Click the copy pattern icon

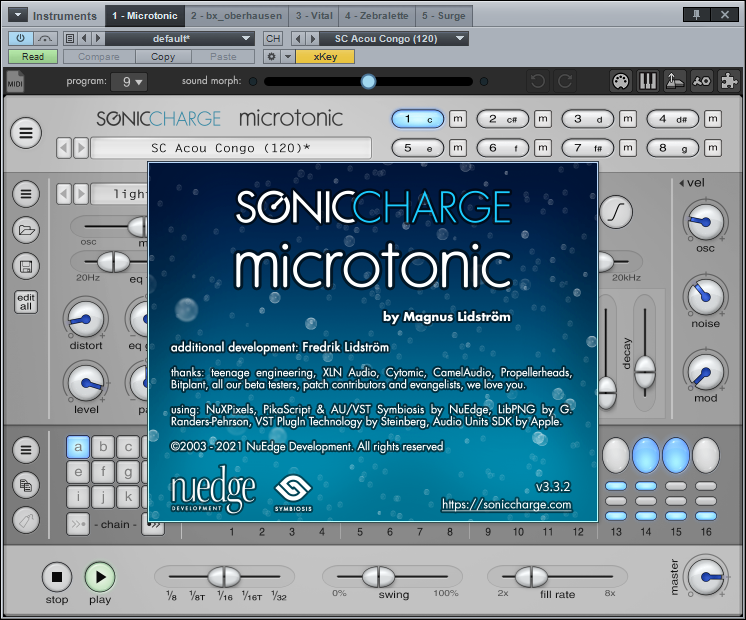tap(26, 485)
